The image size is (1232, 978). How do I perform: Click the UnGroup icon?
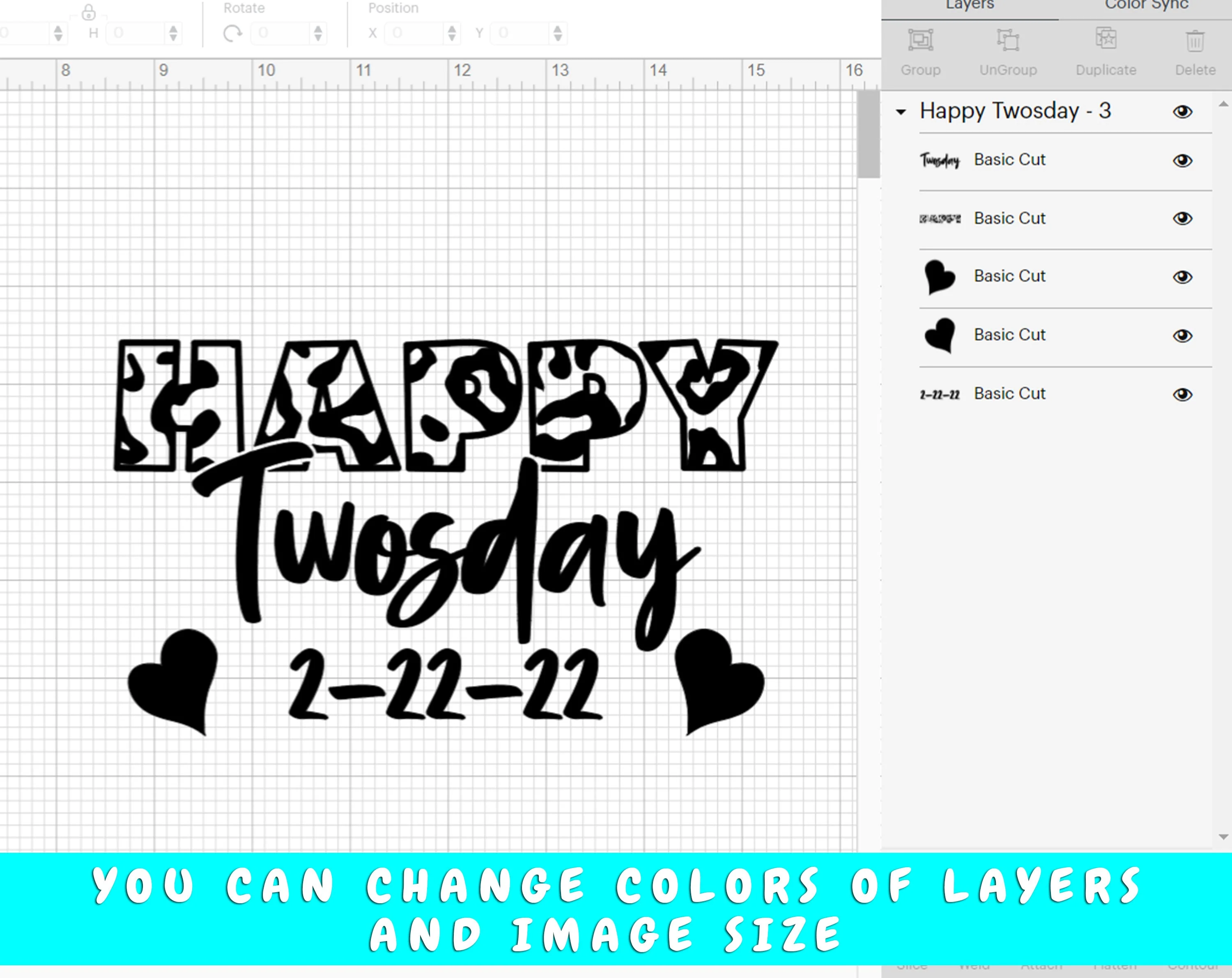pyautogui.click(x=1008, y=40)
